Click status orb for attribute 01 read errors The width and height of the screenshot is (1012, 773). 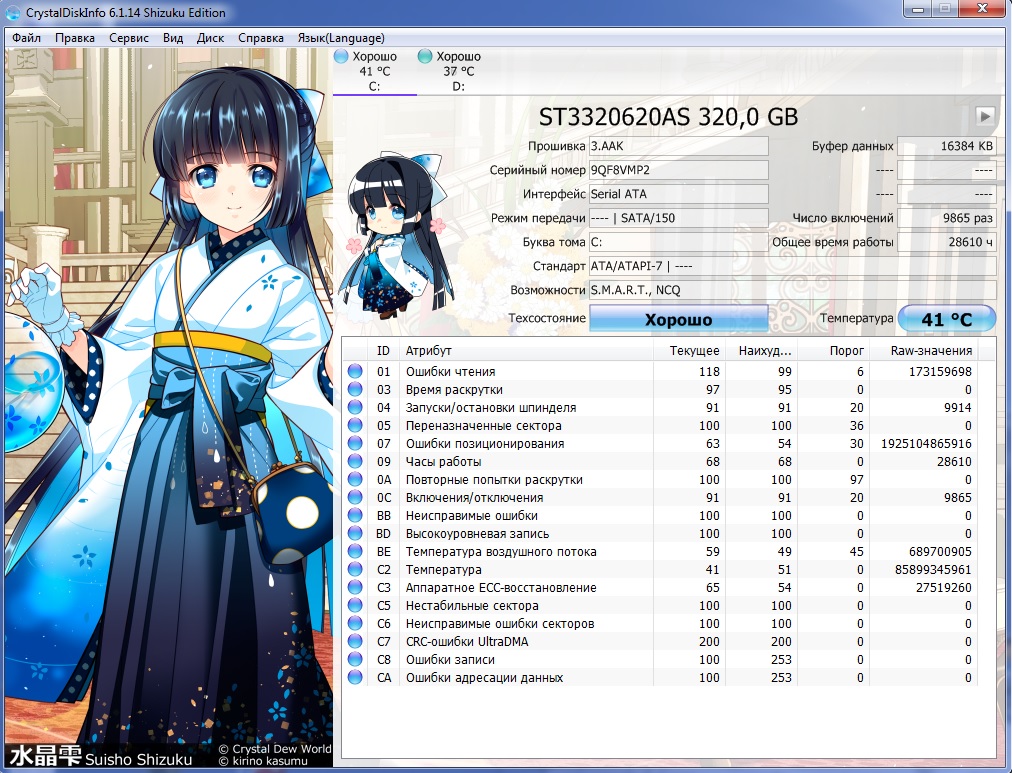coord(355,372)
